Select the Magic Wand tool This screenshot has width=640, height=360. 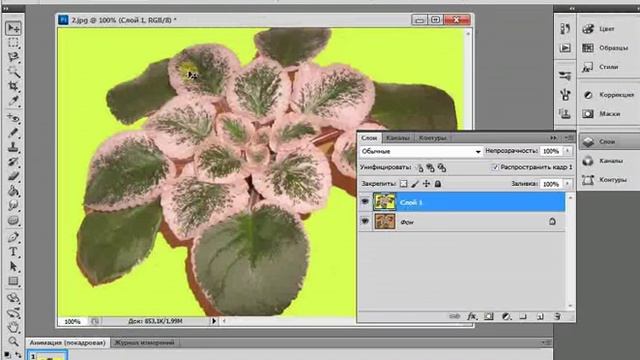13,72
